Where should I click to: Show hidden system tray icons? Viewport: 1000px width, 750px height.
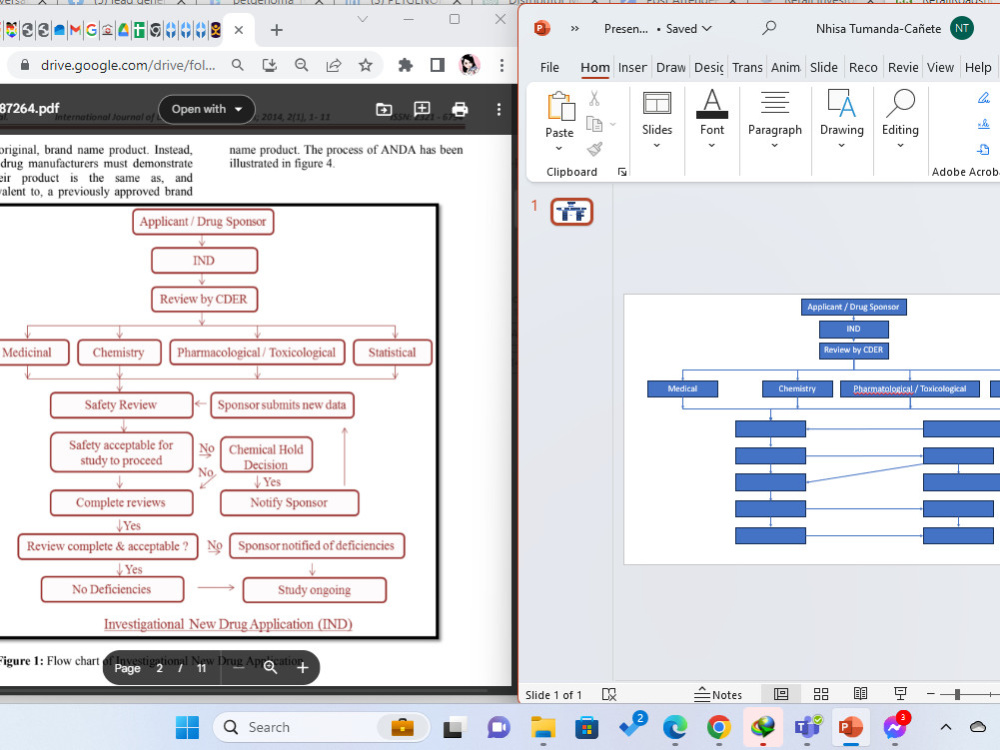tap(946, 727)
